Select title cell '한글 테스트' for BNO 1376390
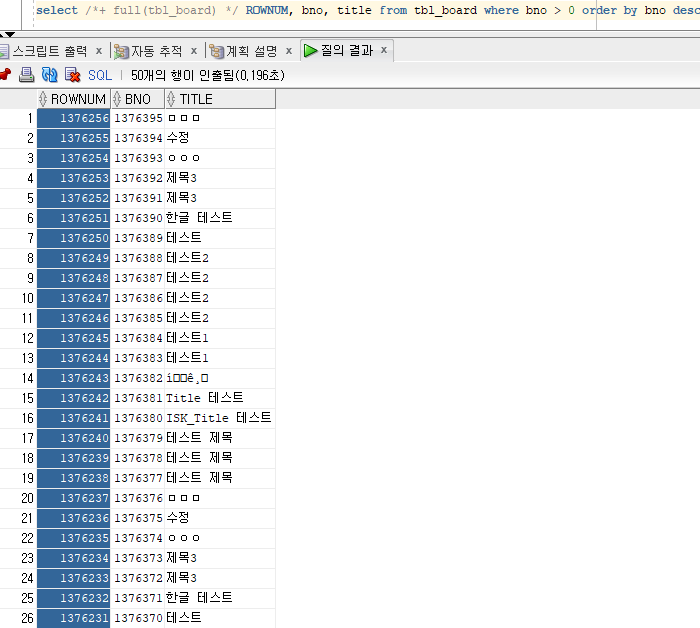Viewport: 700px width, 628px height. pos(220,218)
